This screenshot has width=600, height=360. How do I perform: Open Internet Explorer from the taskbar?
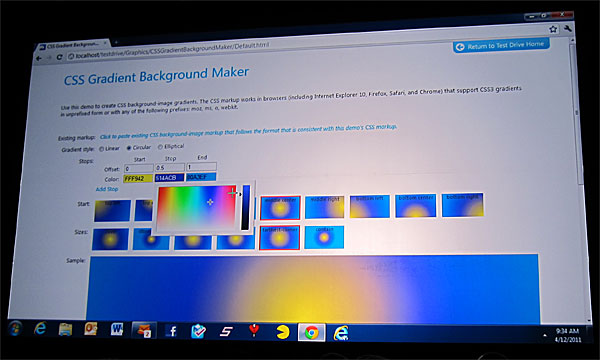(x=40, y=329)
